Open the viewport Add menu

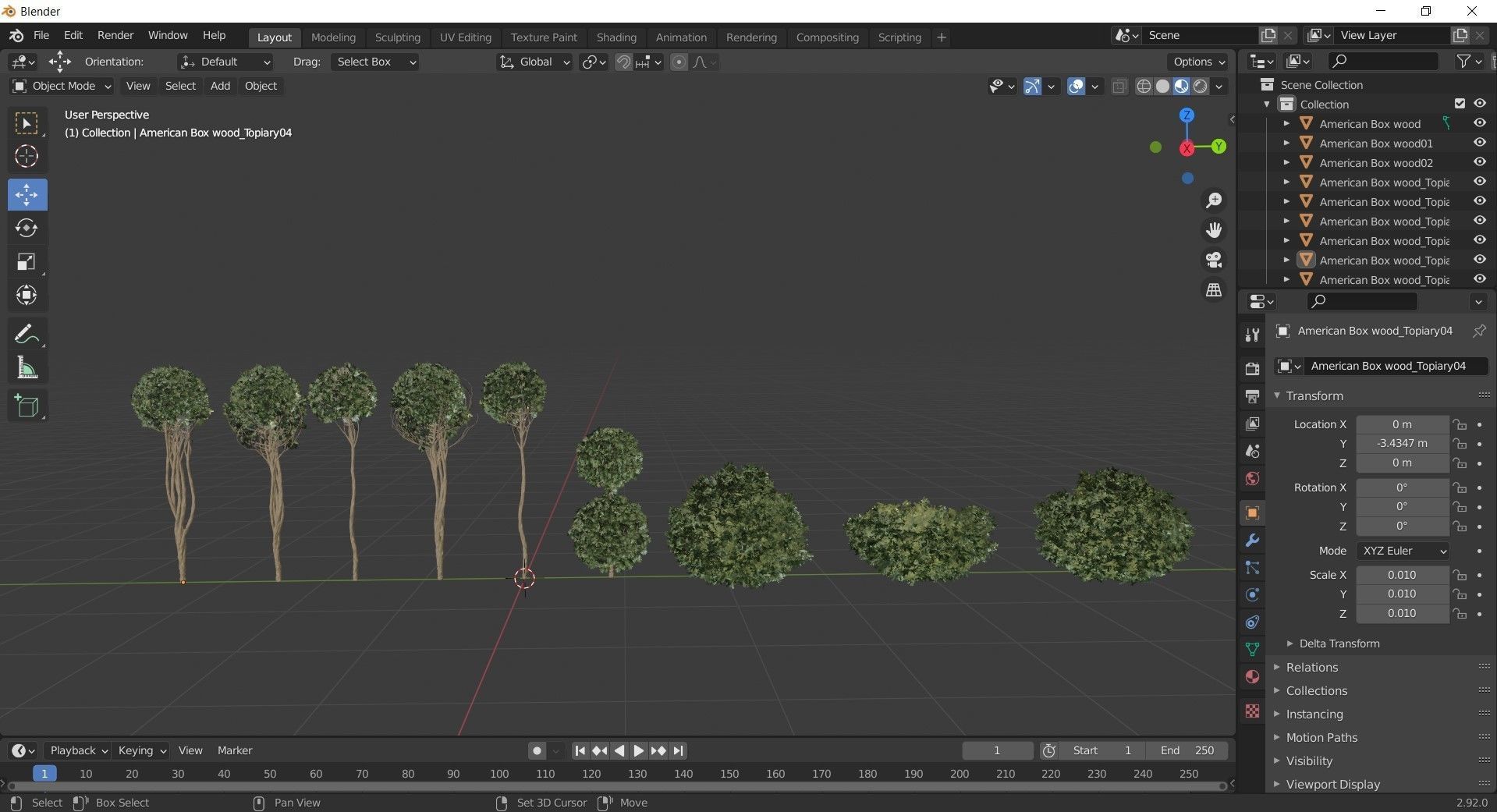pos(220,86)
